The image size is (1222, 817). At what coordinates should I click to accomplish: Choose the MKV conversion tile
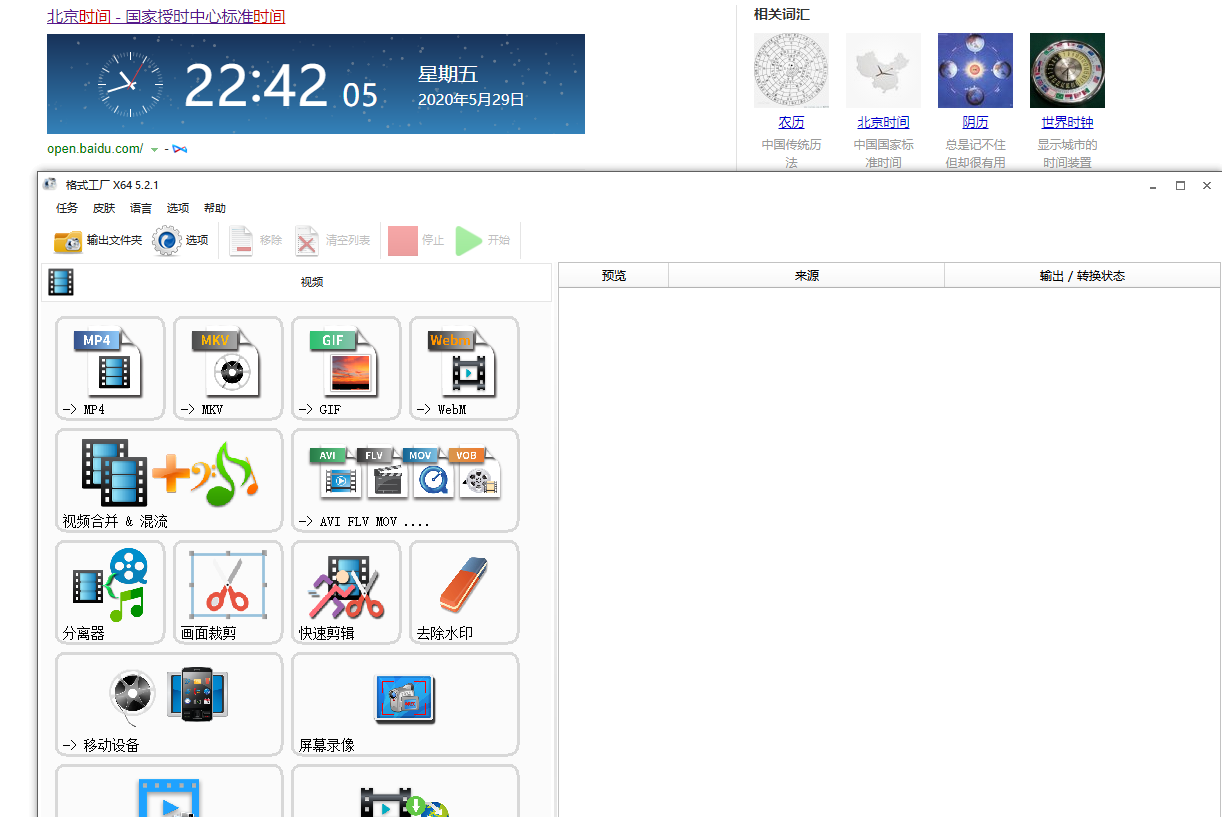[228, 368]
